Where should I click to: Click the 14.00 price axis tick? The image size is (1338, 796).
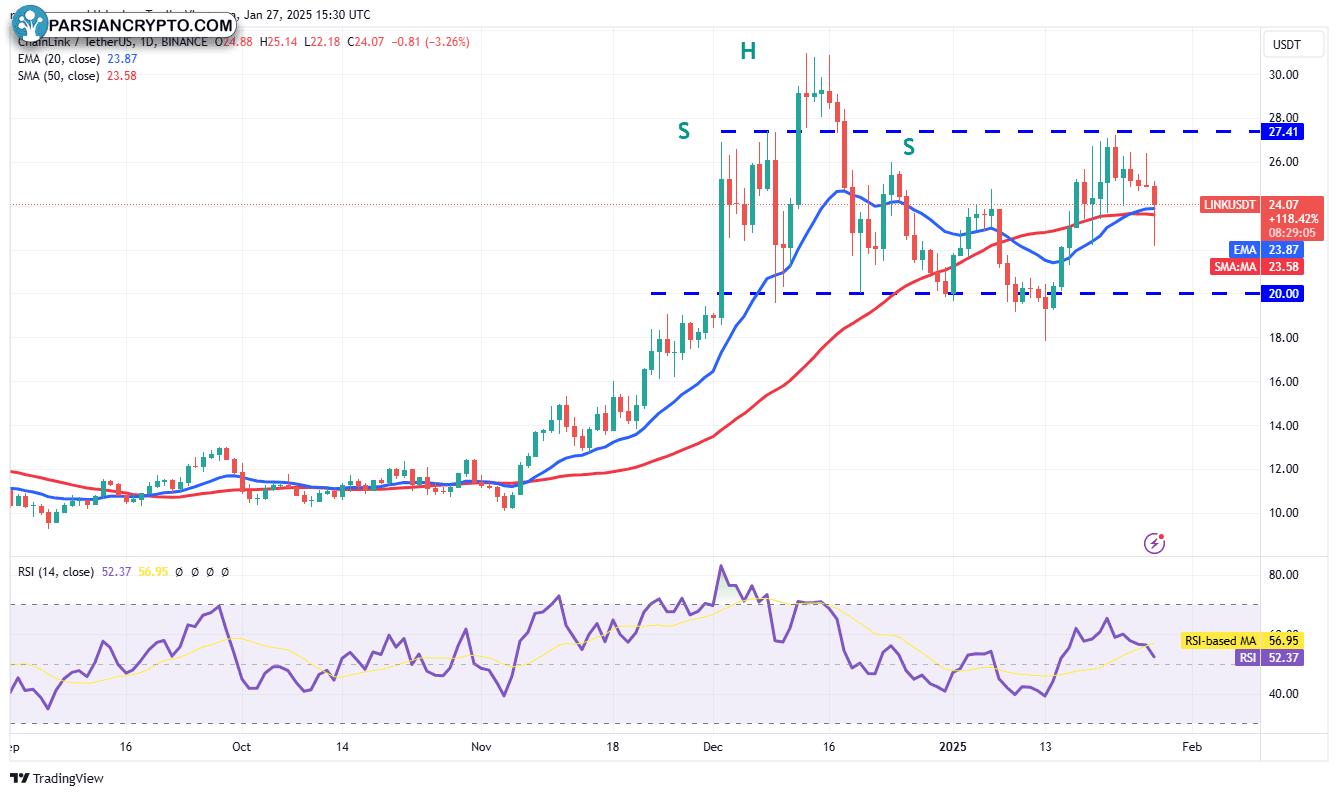coord(1284,426)
